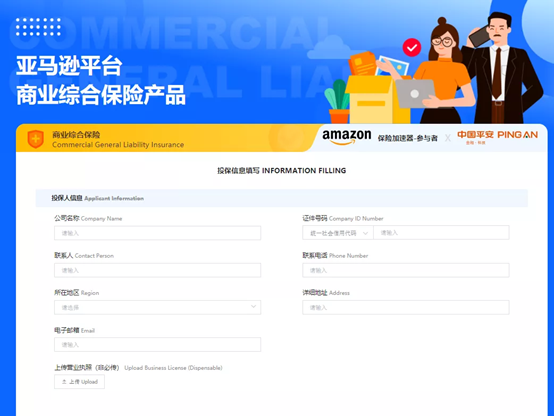Click the orange shield insurance icon
Viewport: 554px width, 416px height.
[36, 139]
